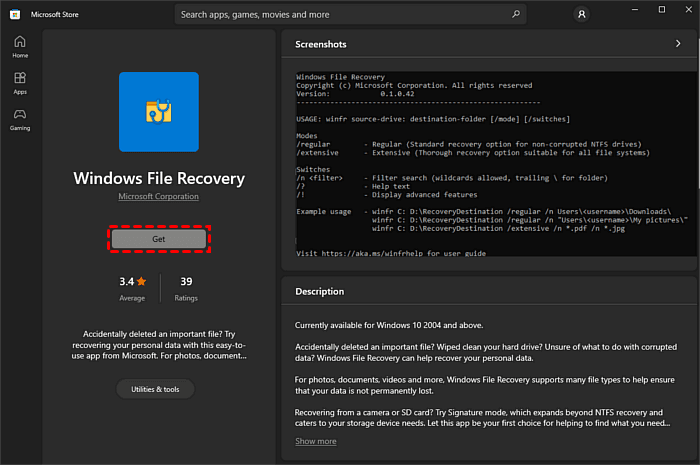
Task: Expand Screenshots with the chevron arrow
Action: [x=678, y=44]
